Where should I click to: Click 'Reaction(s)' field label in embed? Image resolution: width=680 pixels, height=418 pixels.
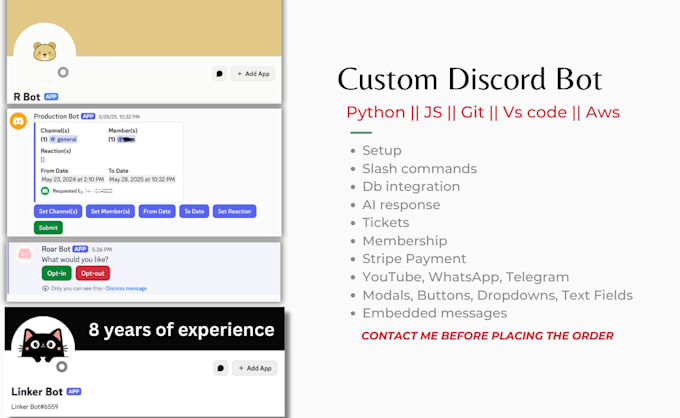[56, 151]
